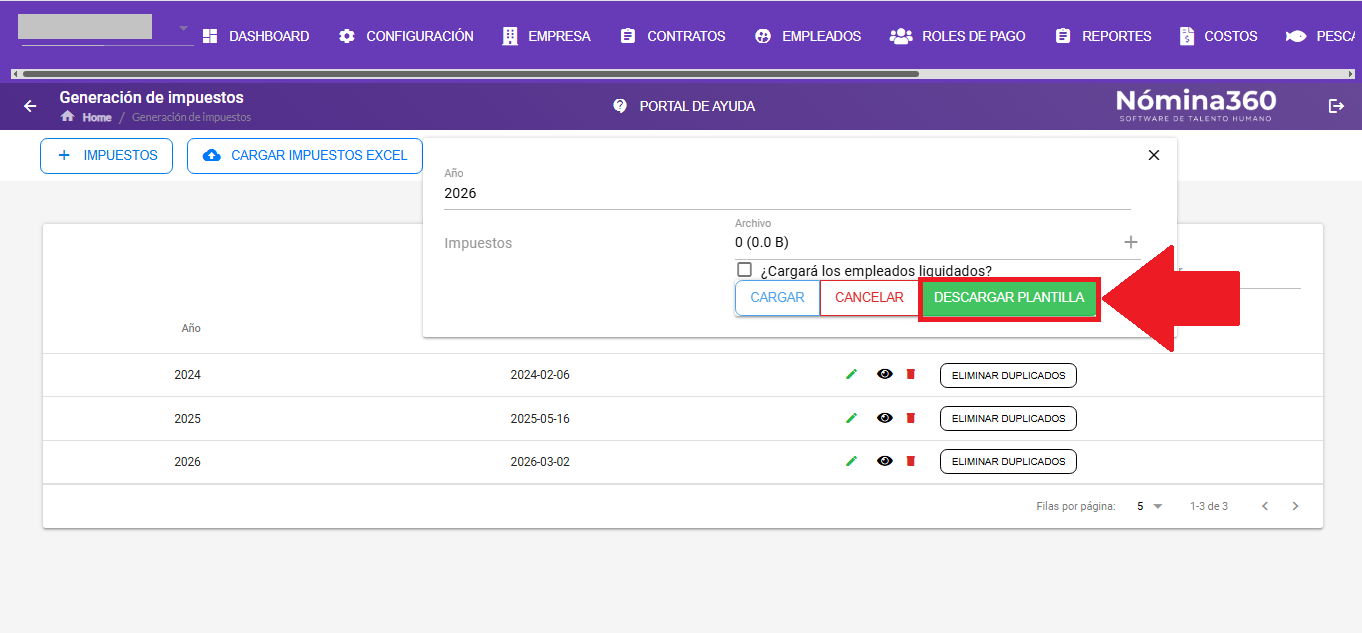Open the Empresa menu
Screen dimensions: 1362x633
(x=546, y=36)
